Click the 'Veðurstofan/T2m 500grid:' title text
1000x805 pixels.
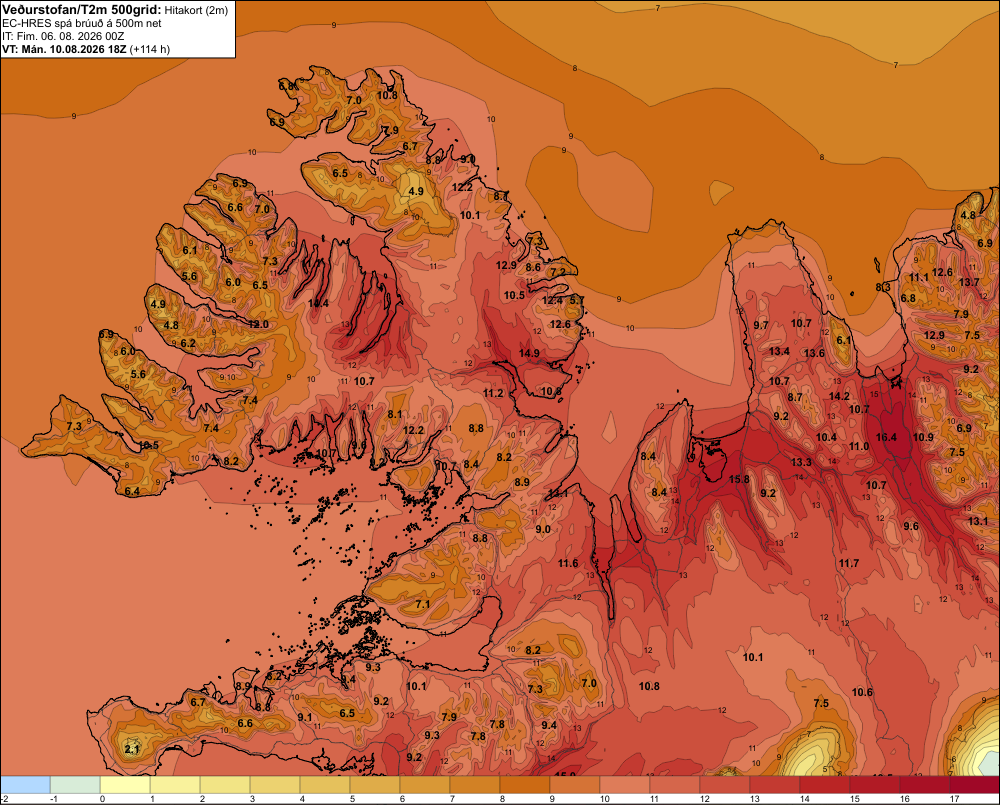pos(82,9)
